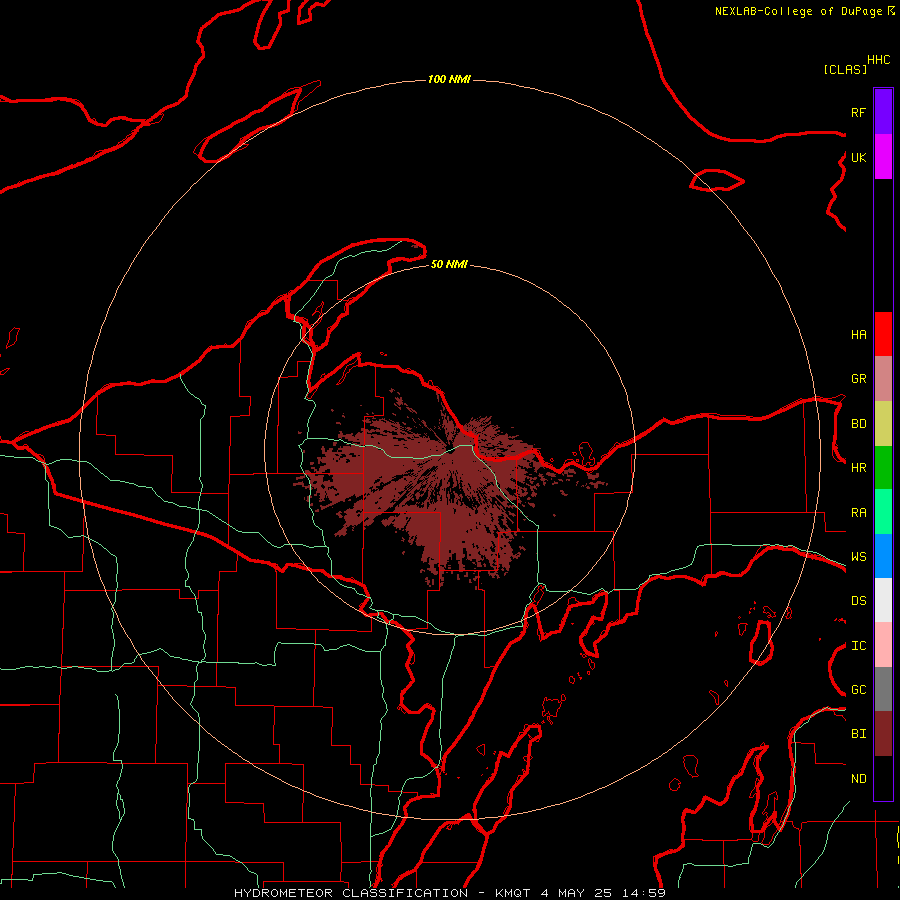Image resolution: width=900 pixels, height=900 pixels.
Task: Click the WS blue legend swatch
Action: coord(883,556)
